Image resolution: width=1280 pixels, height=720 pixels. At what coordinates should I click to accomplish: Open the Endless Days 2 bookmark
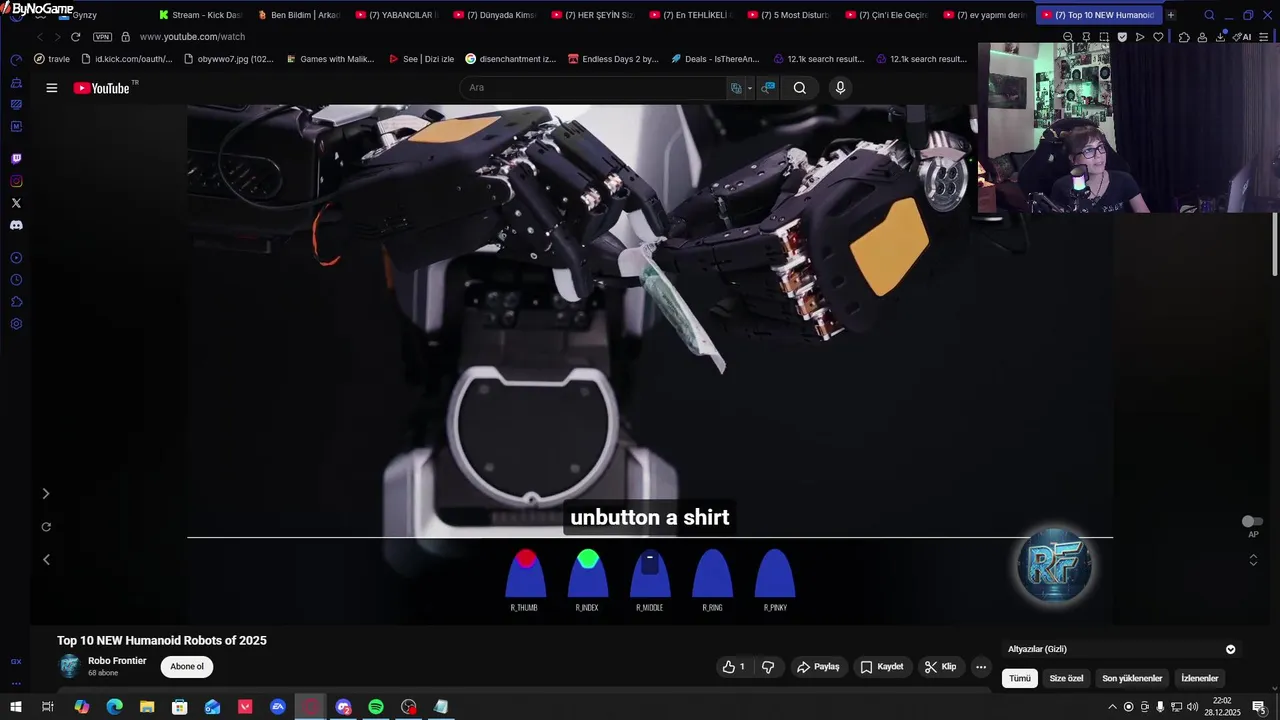point(613,59)
